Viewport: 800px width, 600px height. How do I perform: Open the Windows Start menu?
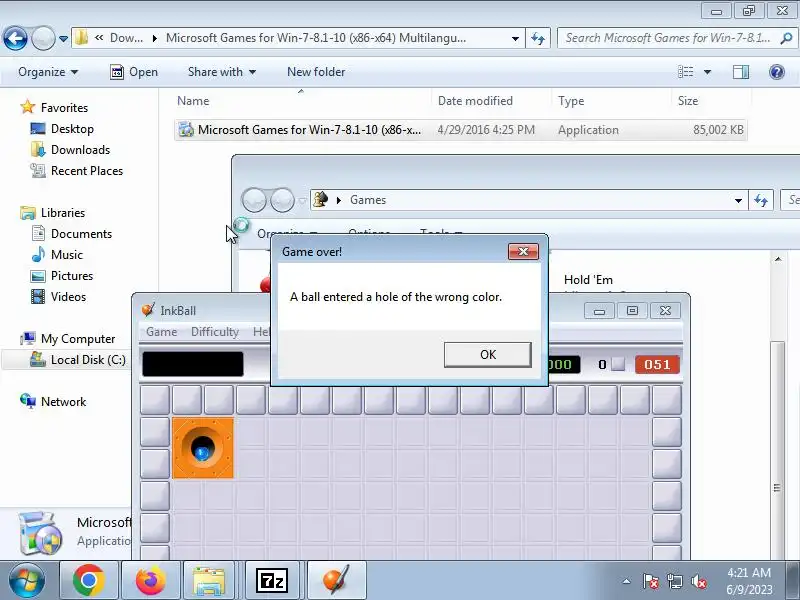26,580
